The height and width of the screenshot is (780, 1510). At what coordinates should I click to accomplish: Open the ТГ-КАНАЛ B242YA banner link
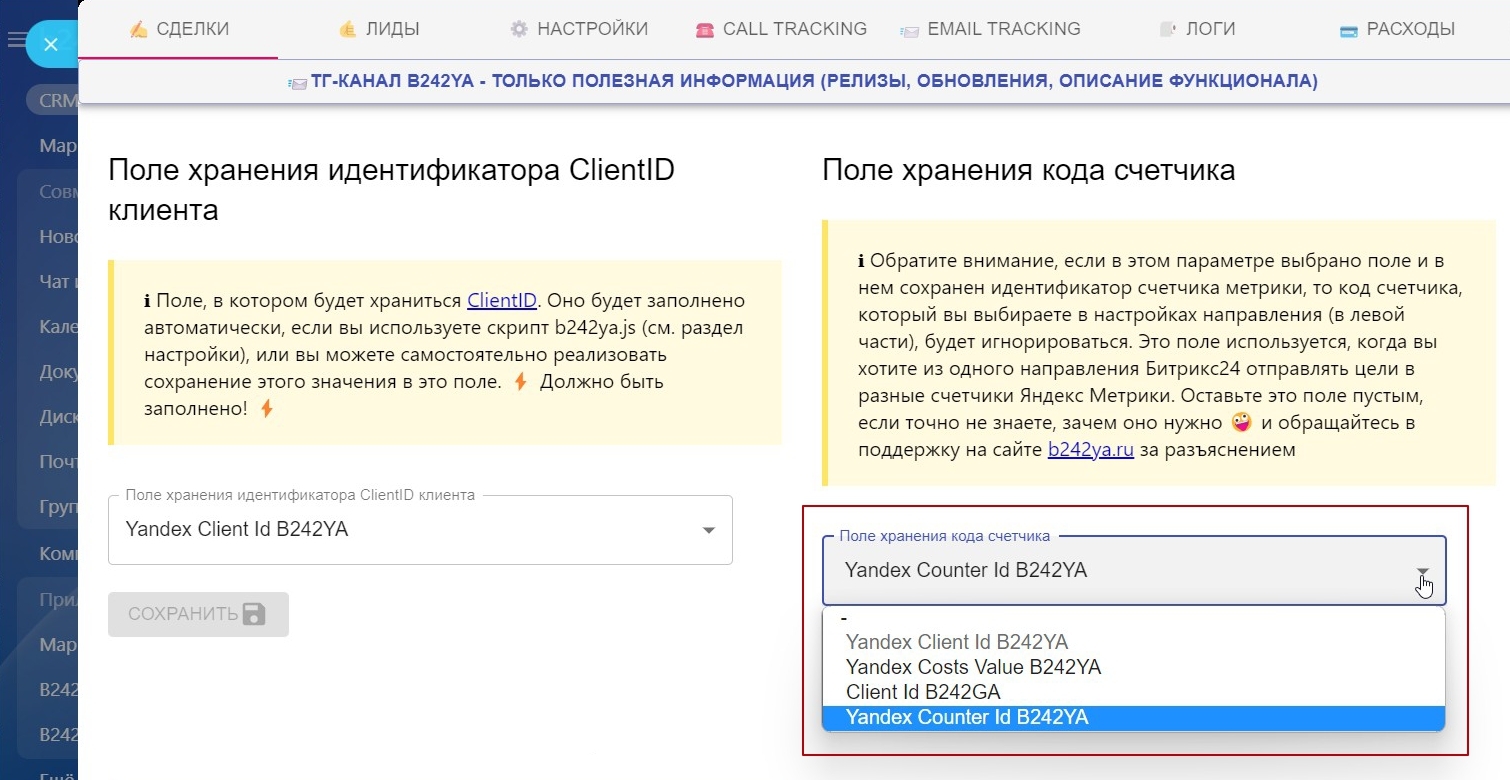point(803,81)
